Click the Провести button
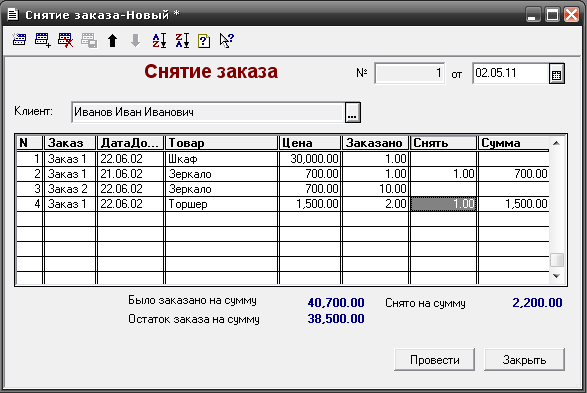The width and height of the screenshot is (587, 393). click(x=434, y=360)
